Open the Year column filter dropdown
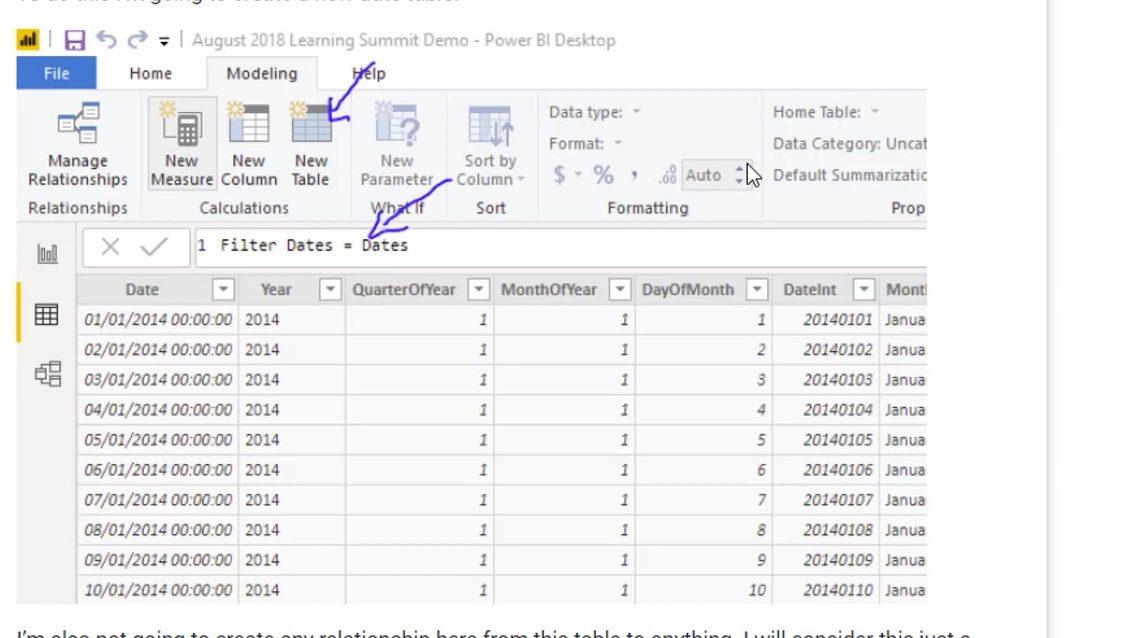The width and height of the screenshot is (1135, 638). pyautogui.click(x=330, y=290)
